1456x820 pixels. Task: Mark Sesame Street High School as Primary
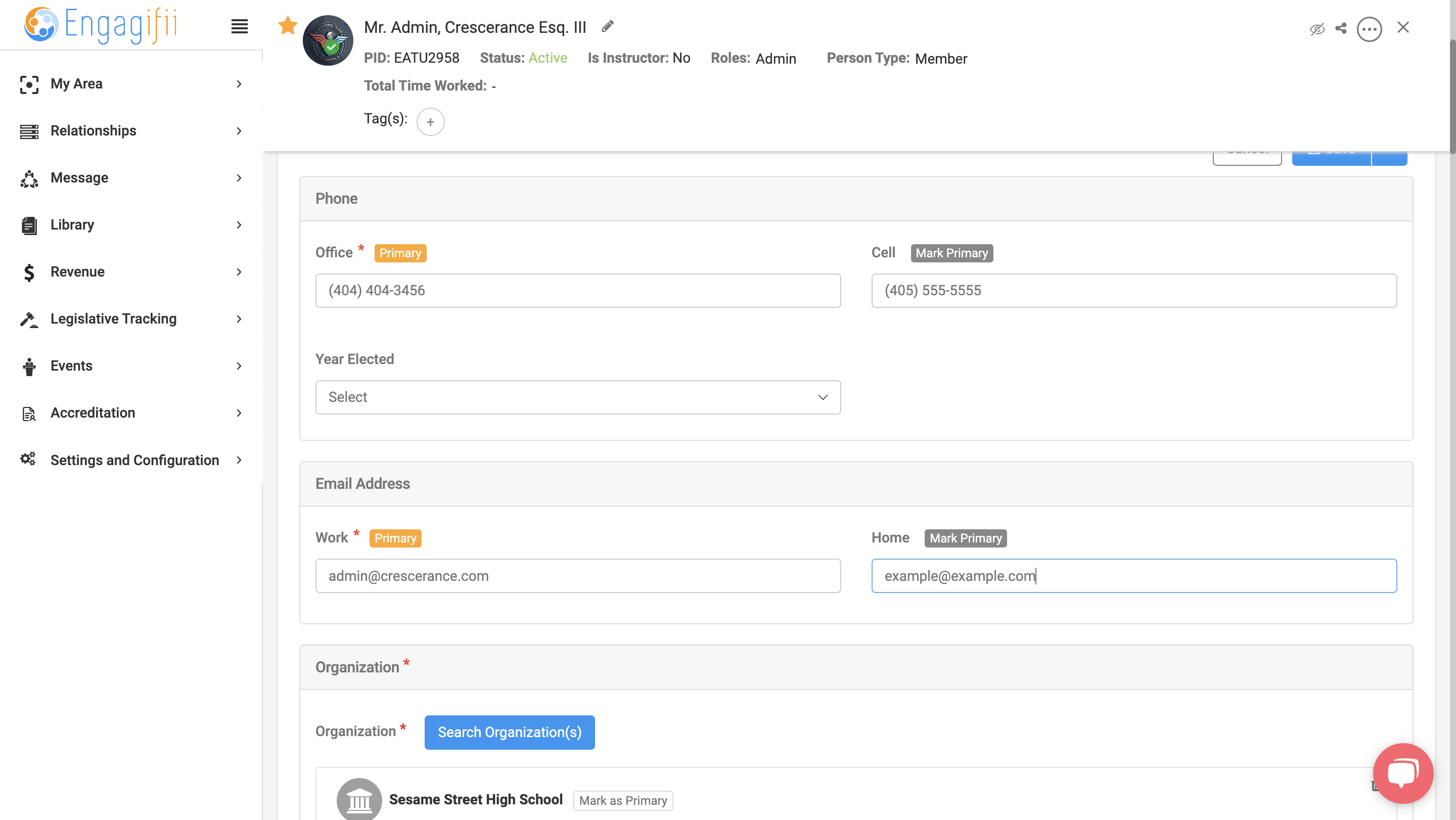pyautogui.click(x=623, y=800)
